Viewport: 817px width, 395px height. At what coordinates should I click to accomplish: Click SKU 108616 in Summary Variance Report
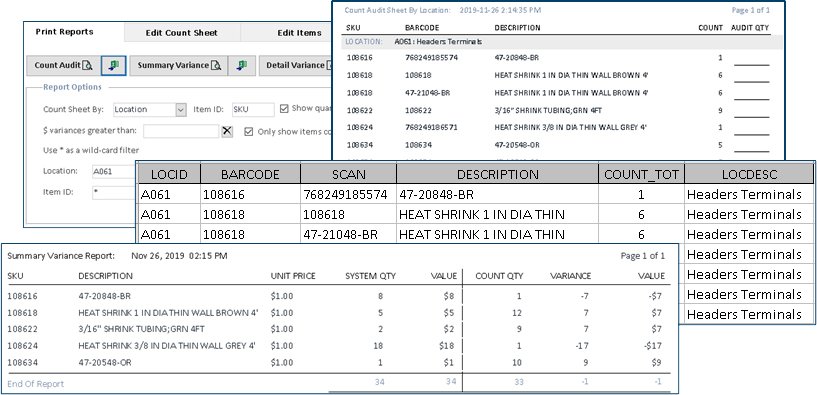(22, 296)
